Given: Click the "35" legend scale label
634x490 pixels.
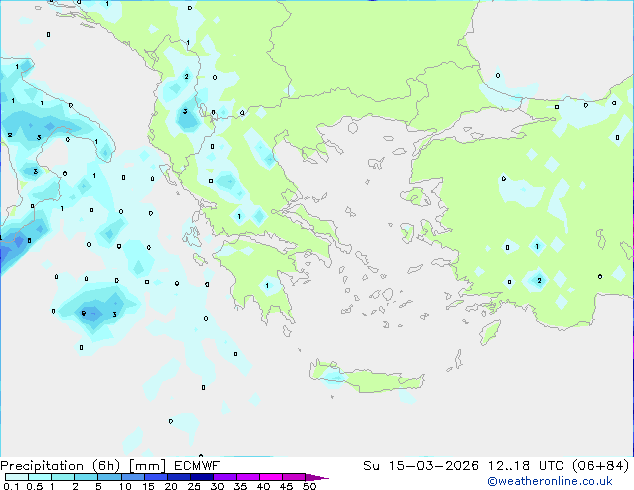Looking at the screenshot, I should pyautogui.click(x=240, y=486).
